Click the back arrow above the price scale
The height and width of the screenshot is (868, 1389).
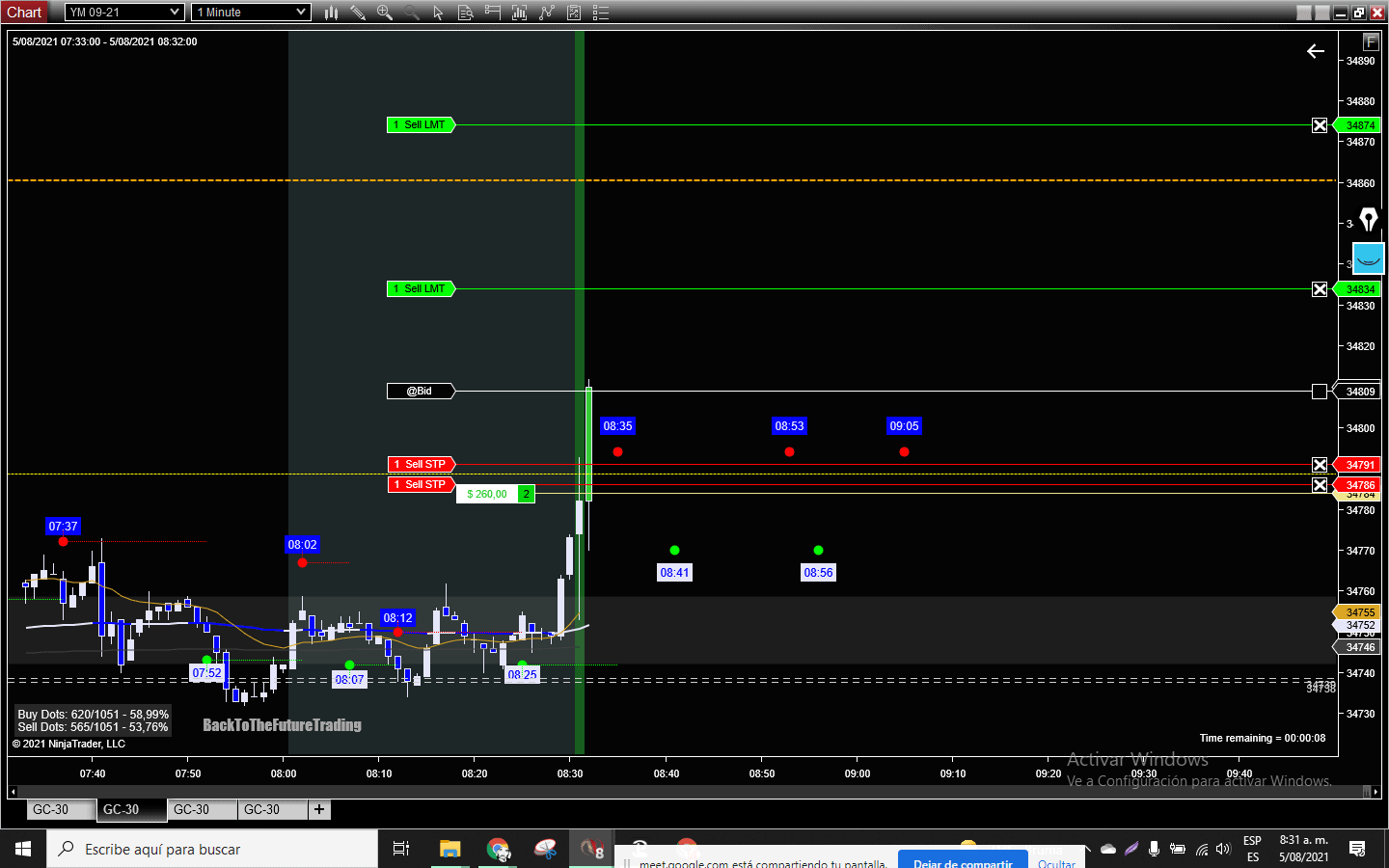[x=1316, y=51]
